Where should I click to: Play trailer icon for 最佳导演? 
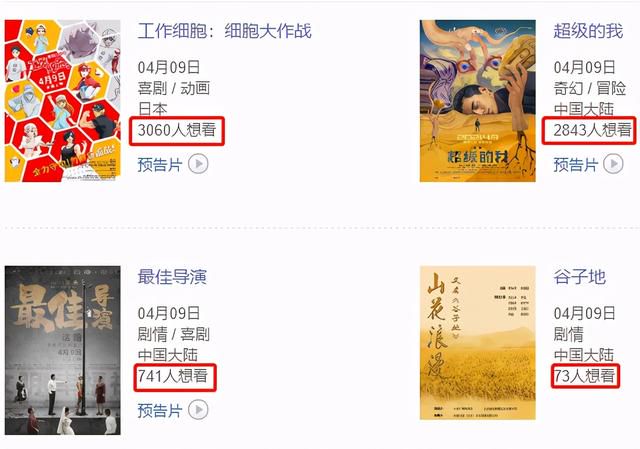tap(198, 410)
